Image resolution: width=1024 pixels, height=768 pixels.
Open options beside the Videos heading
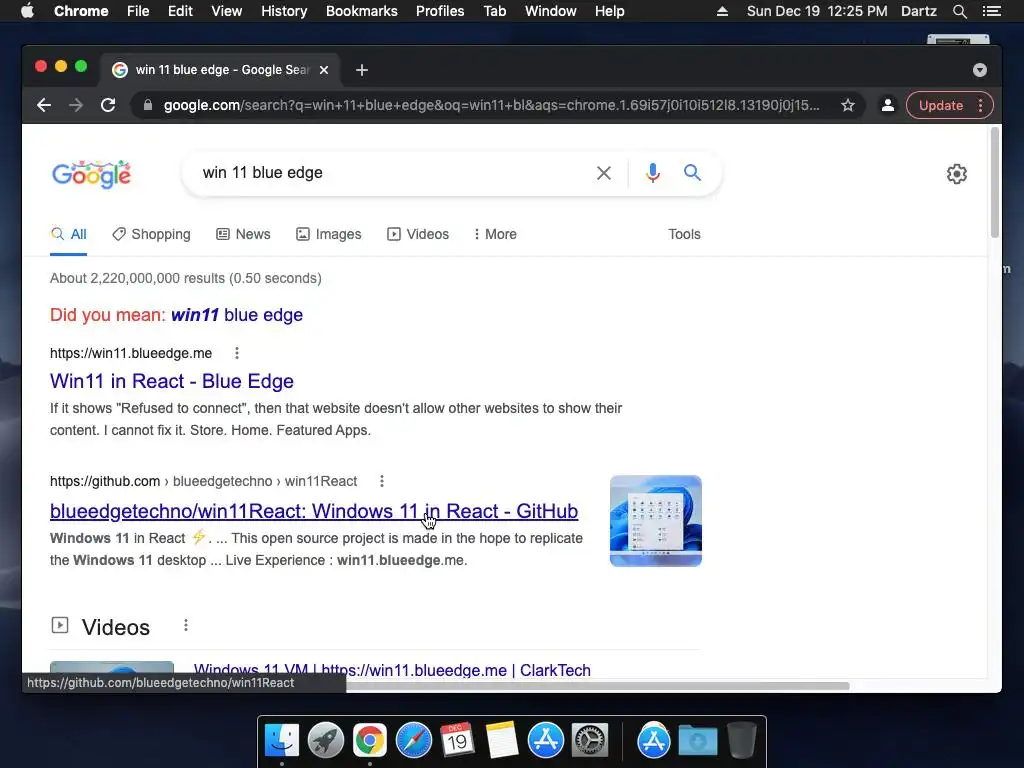coord(186,626)
